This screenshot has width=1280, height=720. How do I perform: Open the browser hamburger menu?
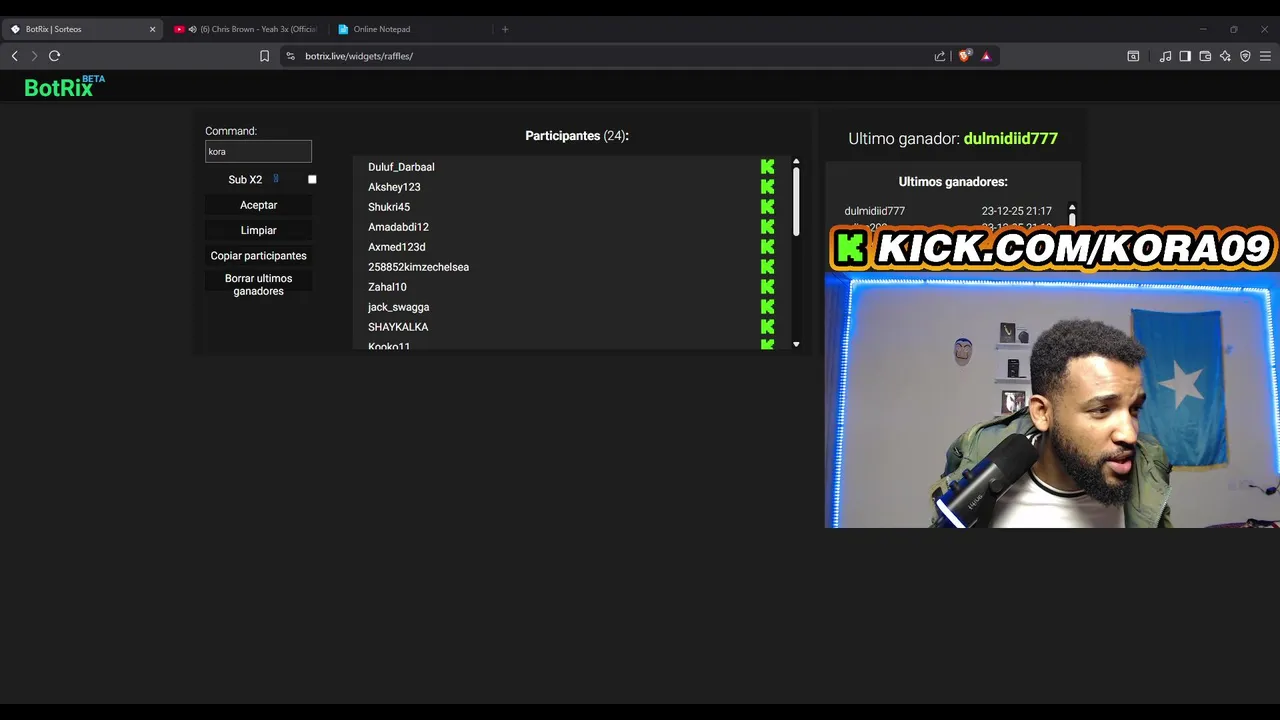tap(1265, 56)
